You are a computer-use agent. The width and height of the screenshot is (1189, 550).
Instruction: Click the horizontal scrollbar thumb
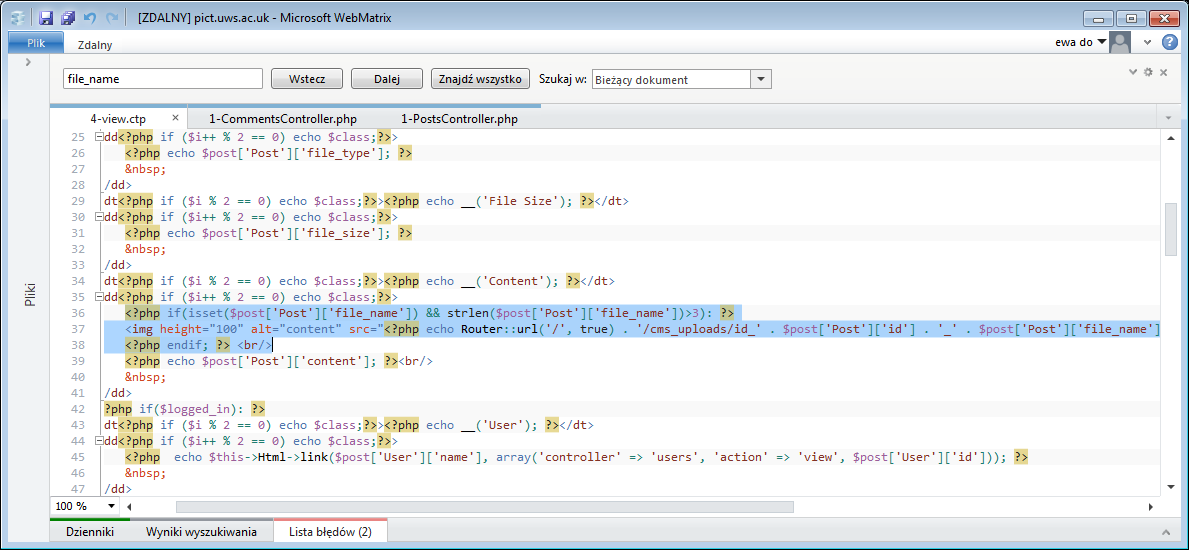pyautogui.click(x=485, y=506)
